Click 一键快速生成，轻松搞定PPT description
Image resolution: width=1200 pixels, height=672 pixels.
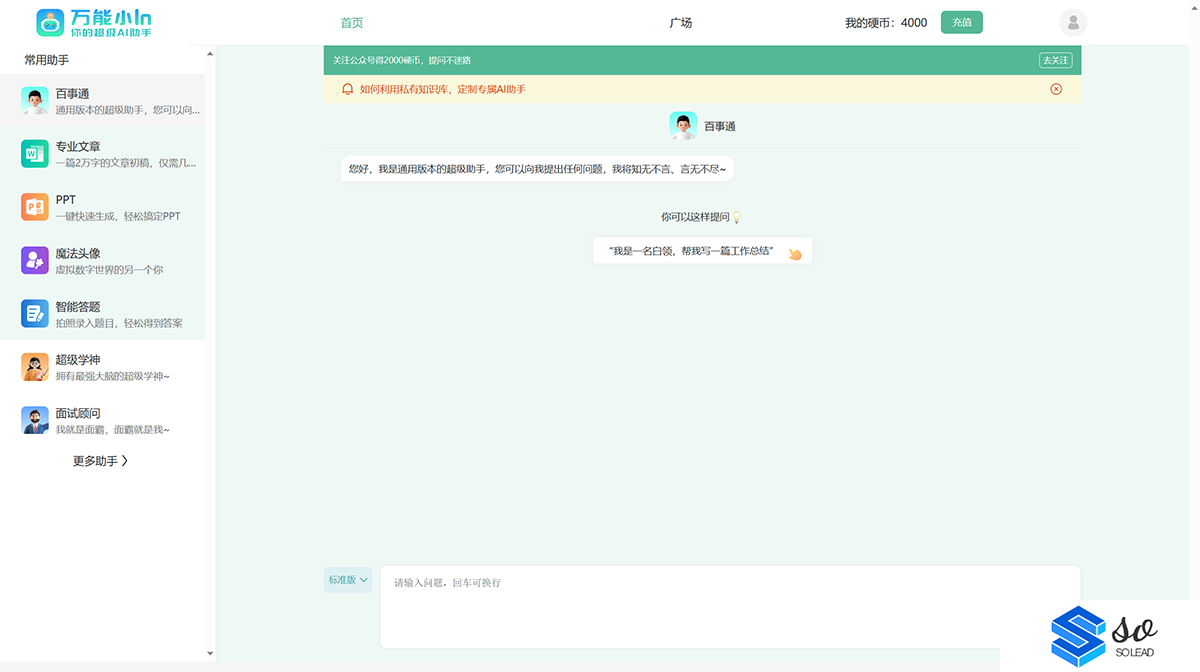pos(118,217)
